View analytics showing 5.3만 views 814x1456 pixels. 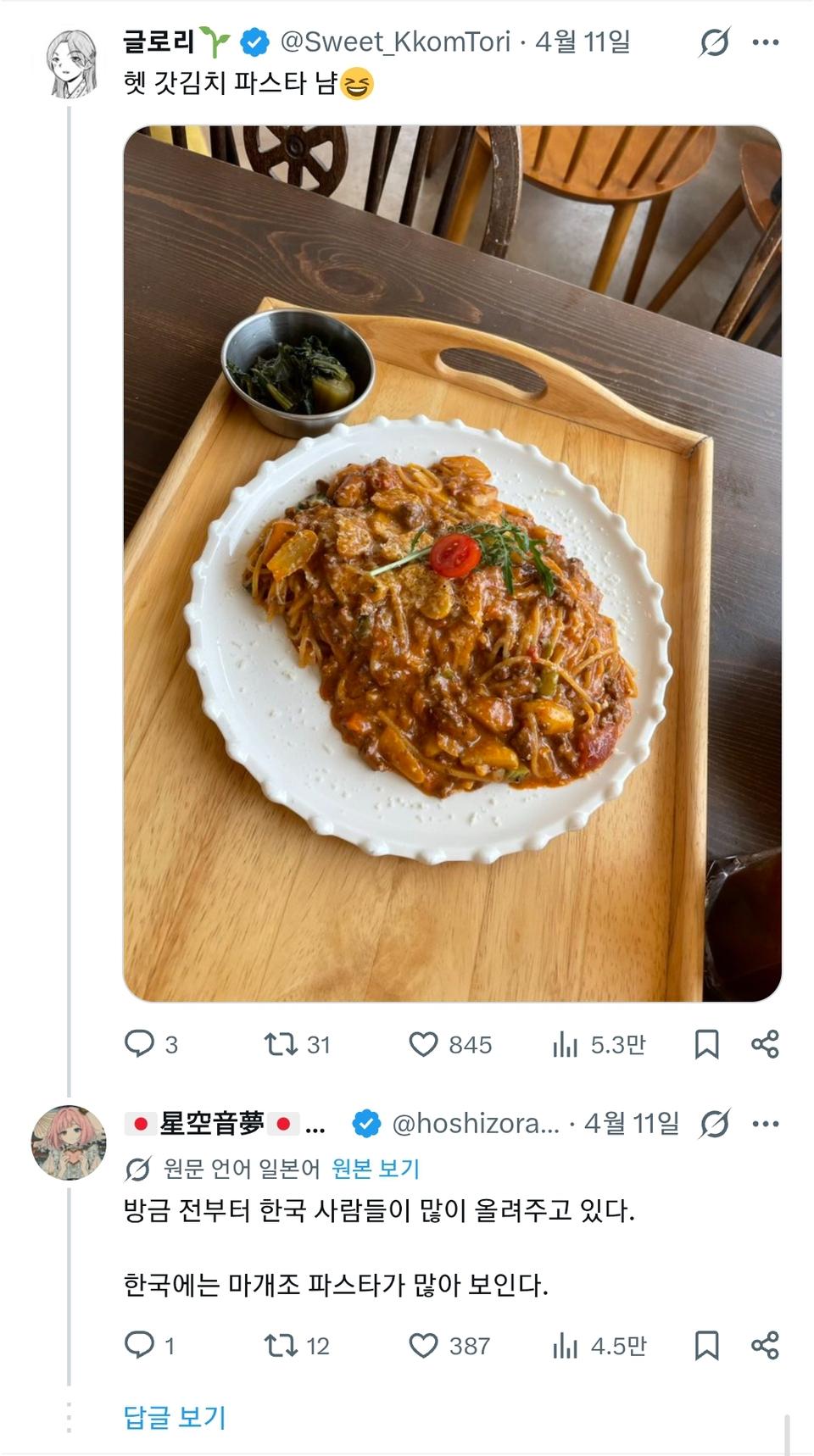[566, 1045]
